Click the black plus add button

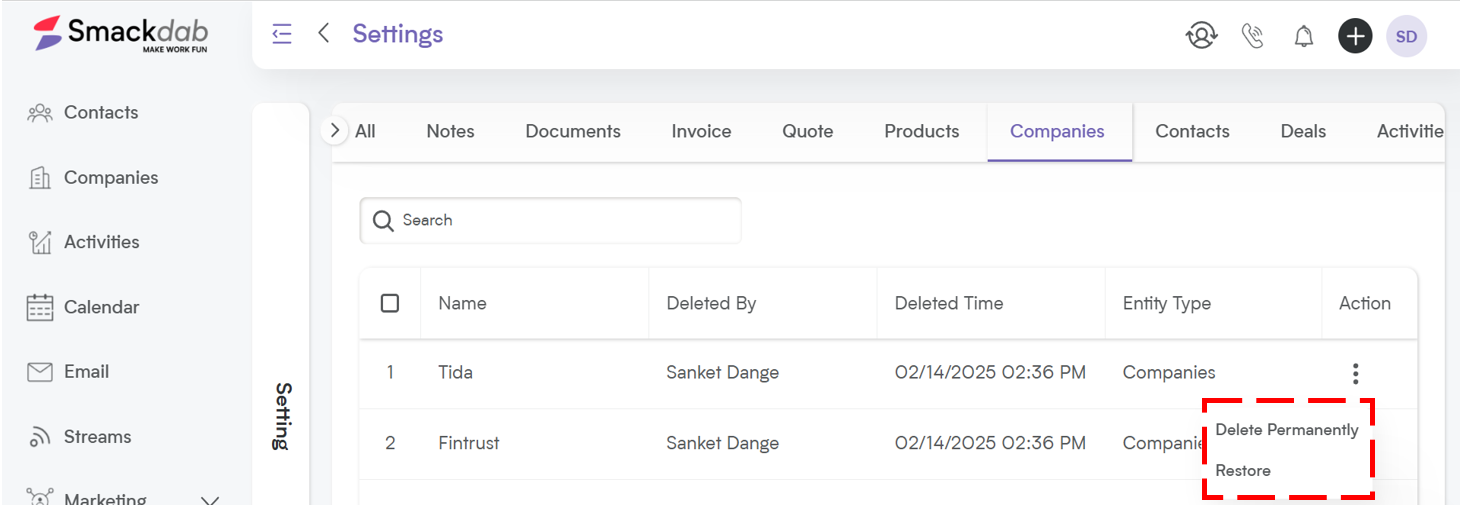[1355, 36]
